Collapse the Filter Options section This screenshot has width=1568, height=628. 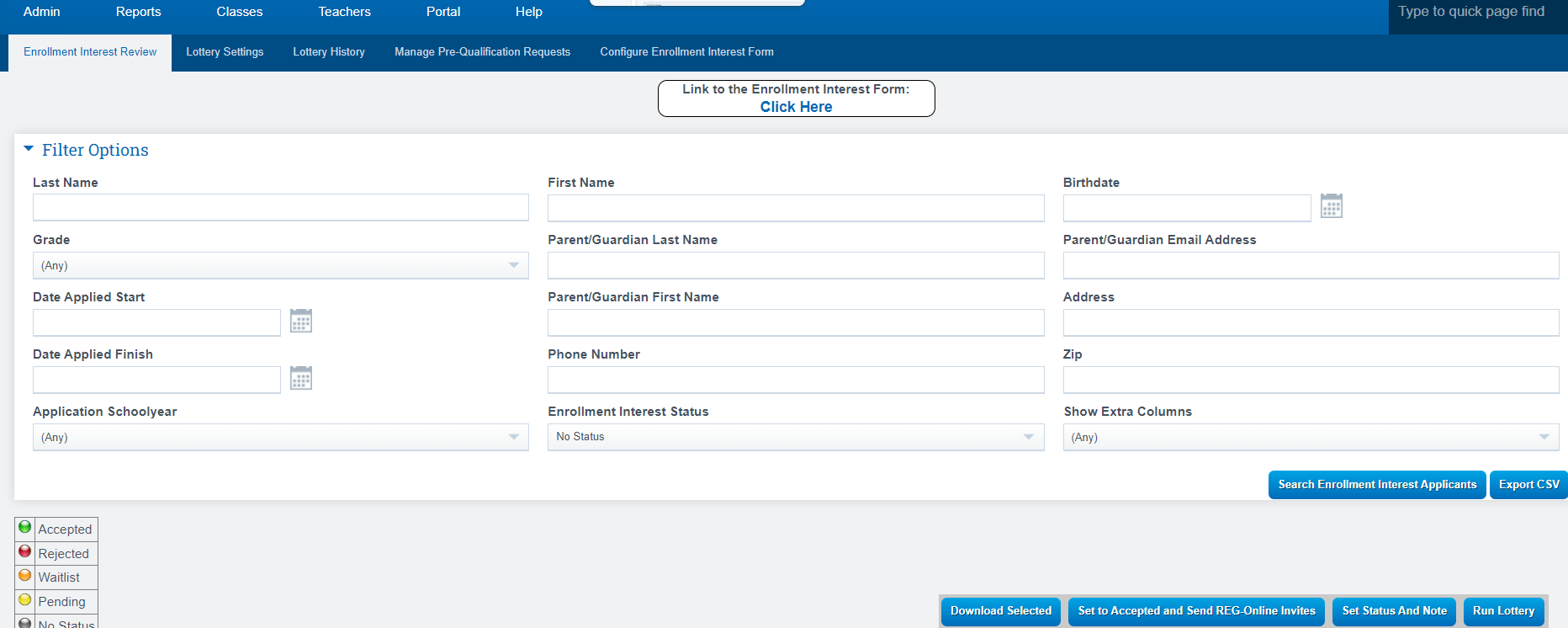(x=29, y=149)
